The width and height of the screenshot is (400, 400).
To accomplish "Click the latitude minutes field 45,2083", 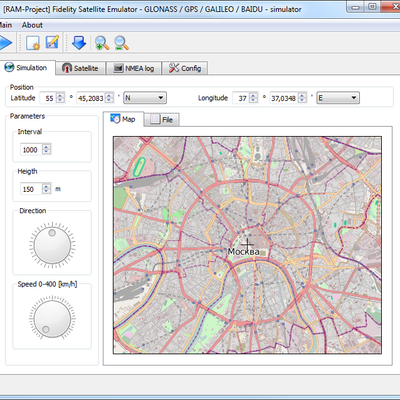I will coord(91,98).
